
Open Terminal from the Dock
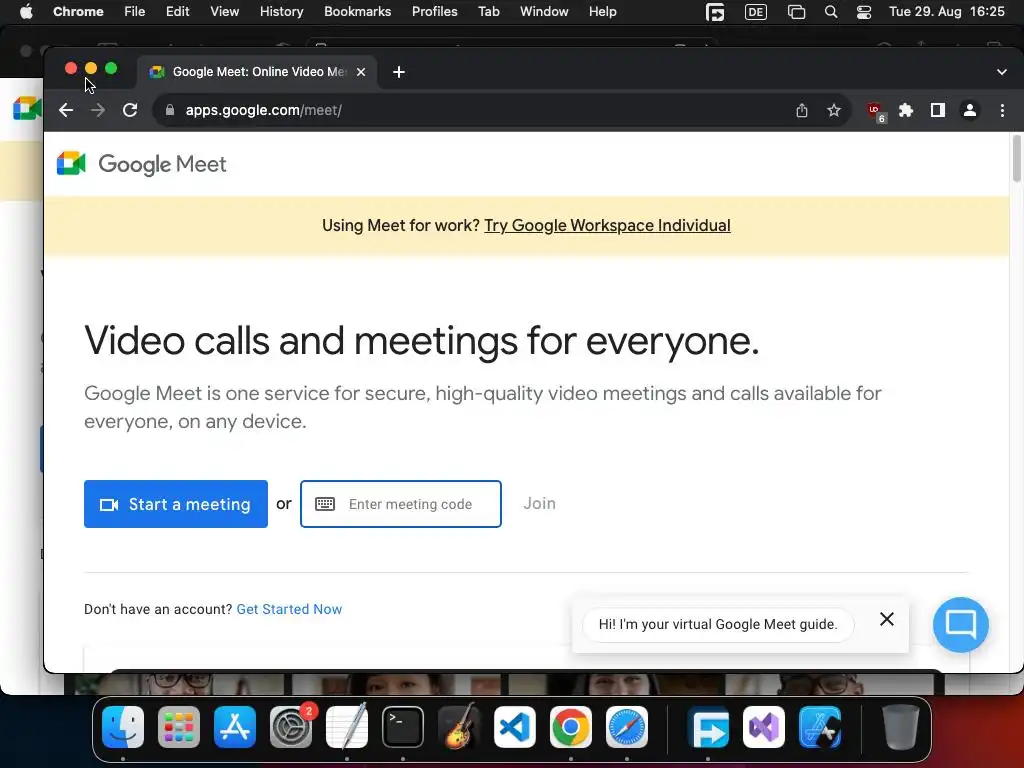pyautogui.click(x=402, y=727)
